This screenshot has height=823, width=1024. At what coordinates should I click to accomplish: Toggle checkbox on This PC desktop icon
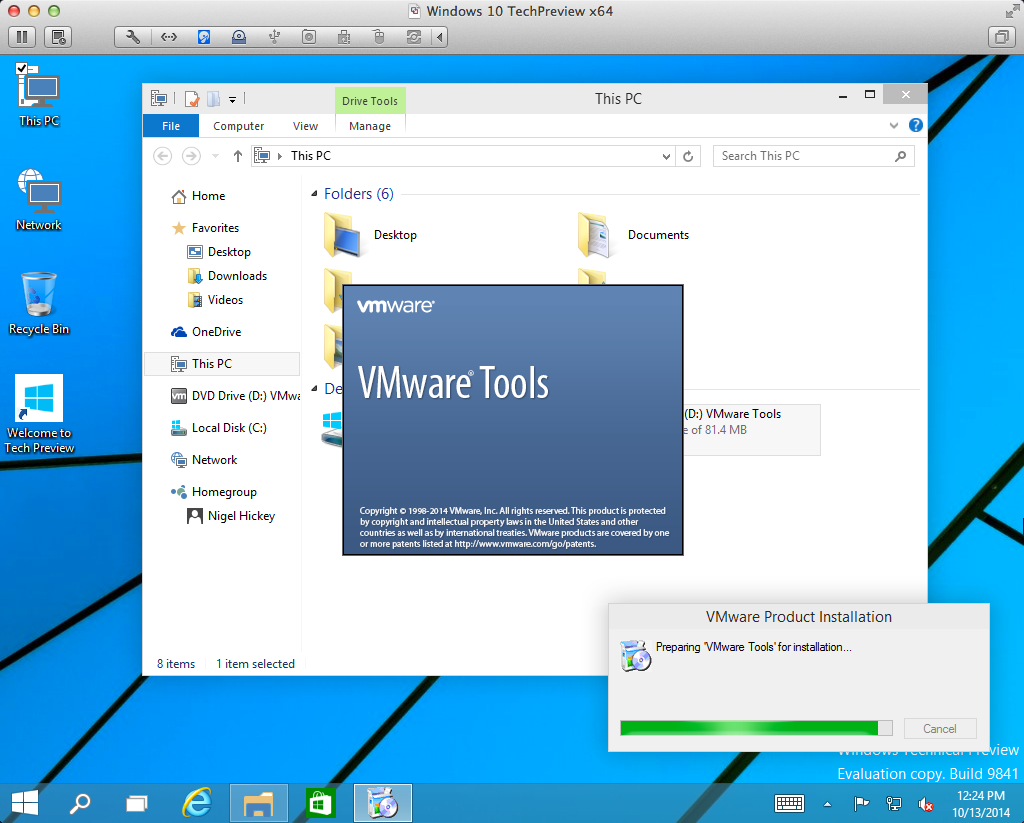(x=22, y=69)
